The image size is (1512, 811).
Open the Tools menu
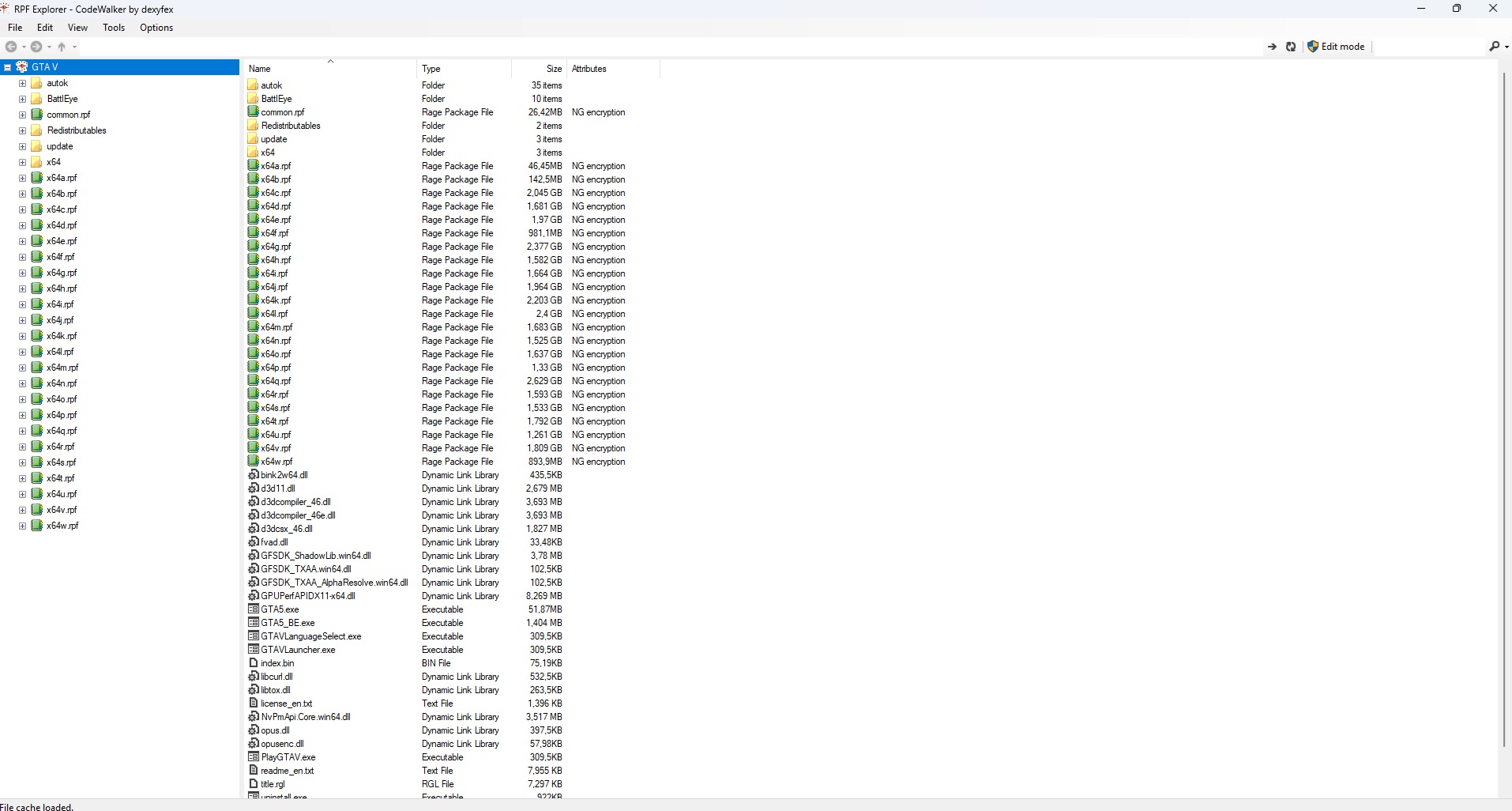114,28
